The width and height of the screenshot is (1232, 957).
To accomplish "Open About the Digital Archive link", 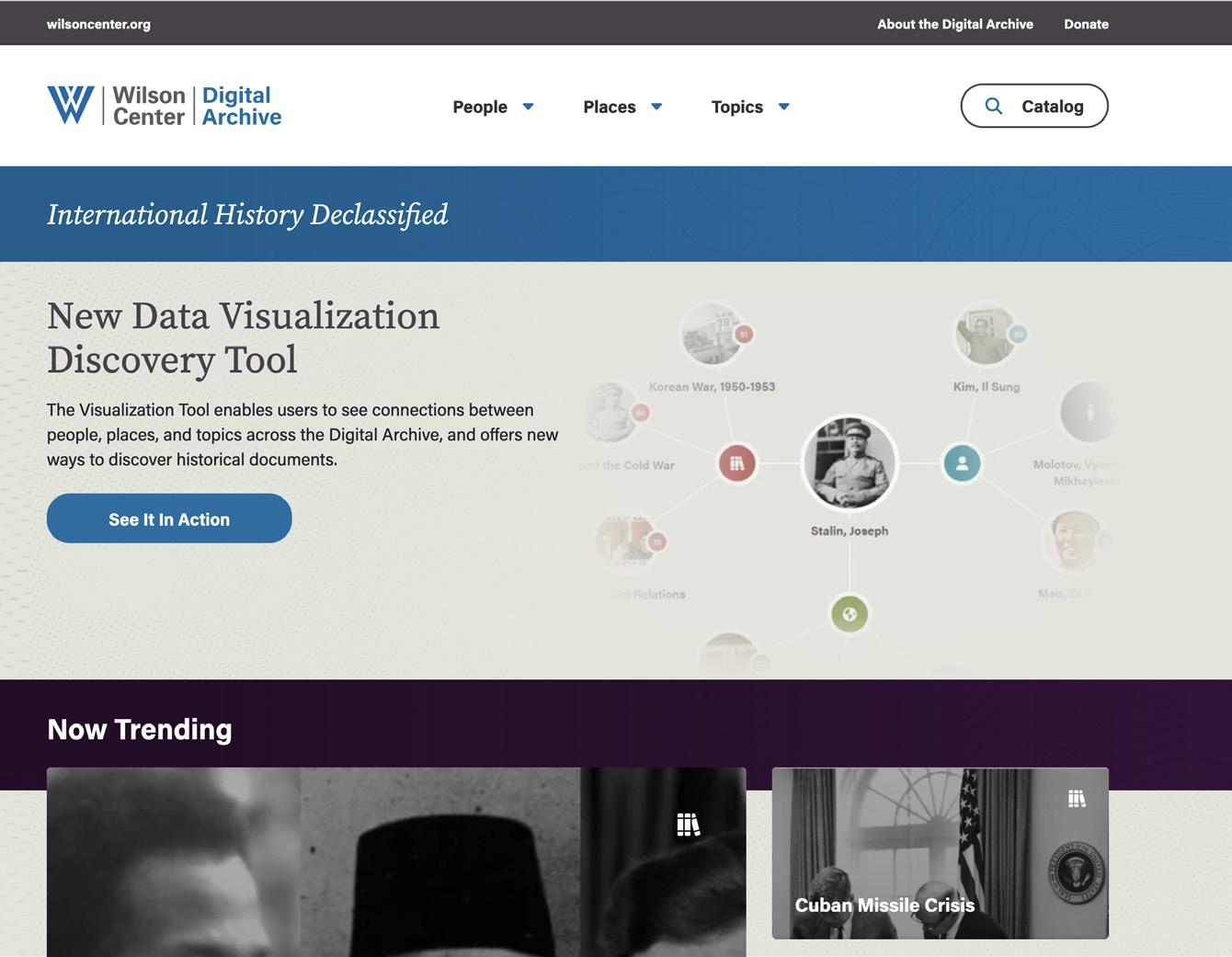I will coord(955,24).
